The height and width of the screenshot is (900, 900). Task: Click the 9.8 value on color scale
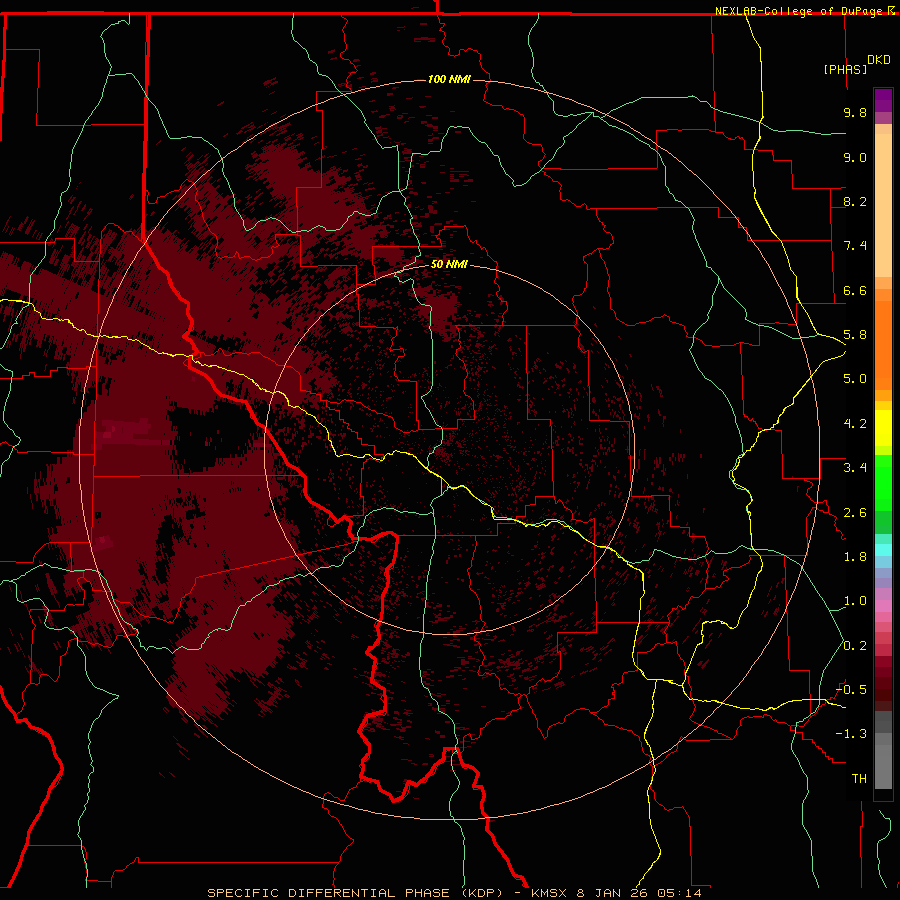click(855, 112)
